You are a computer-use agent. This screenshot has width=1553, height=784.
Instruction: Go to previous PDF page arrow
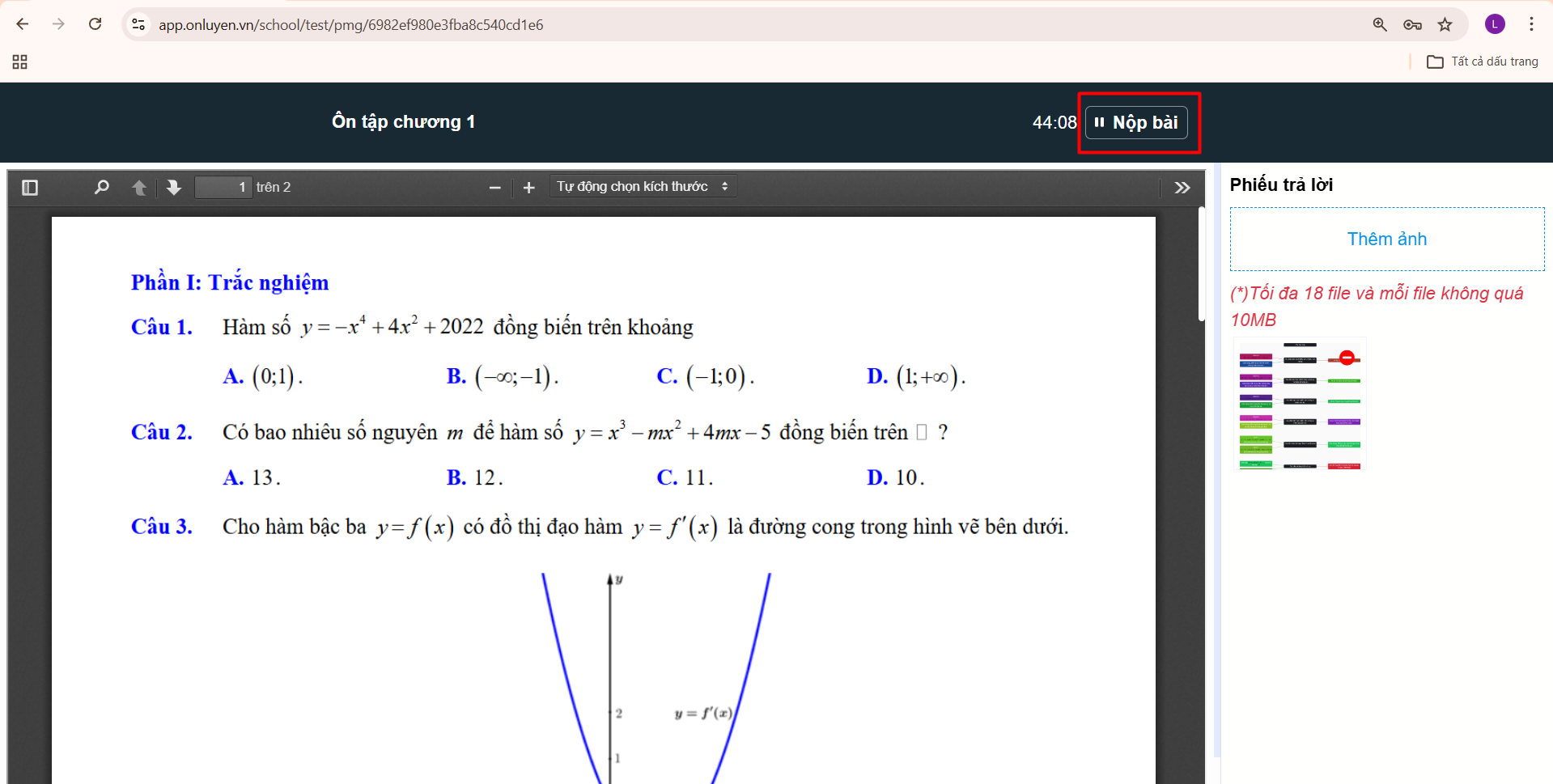point(139,188)
